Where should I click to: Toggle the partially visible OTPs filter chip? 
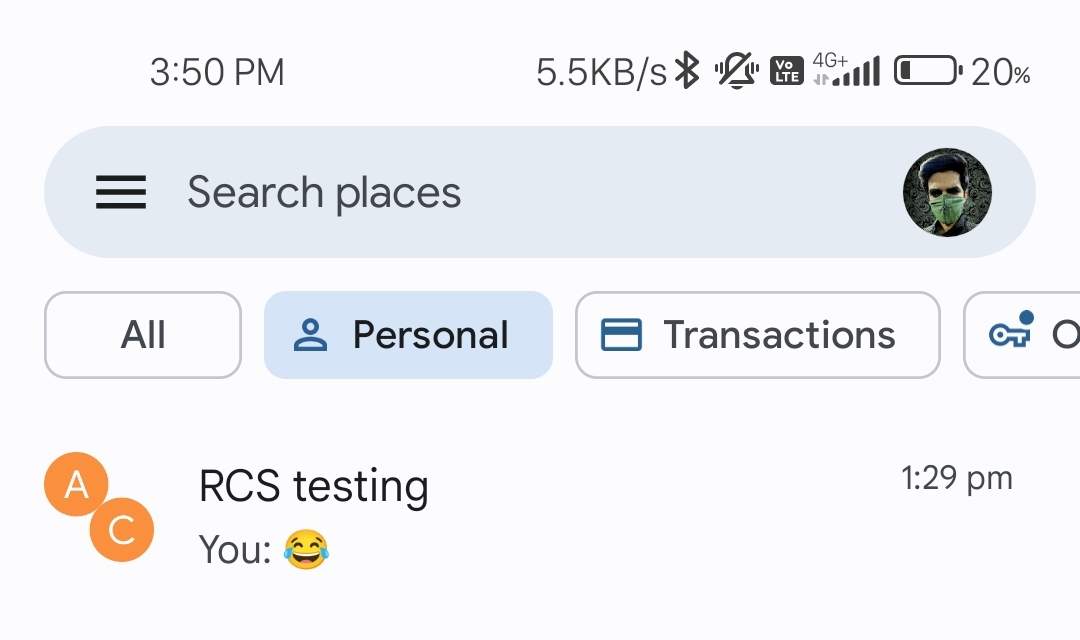[x=1040, y=334]
